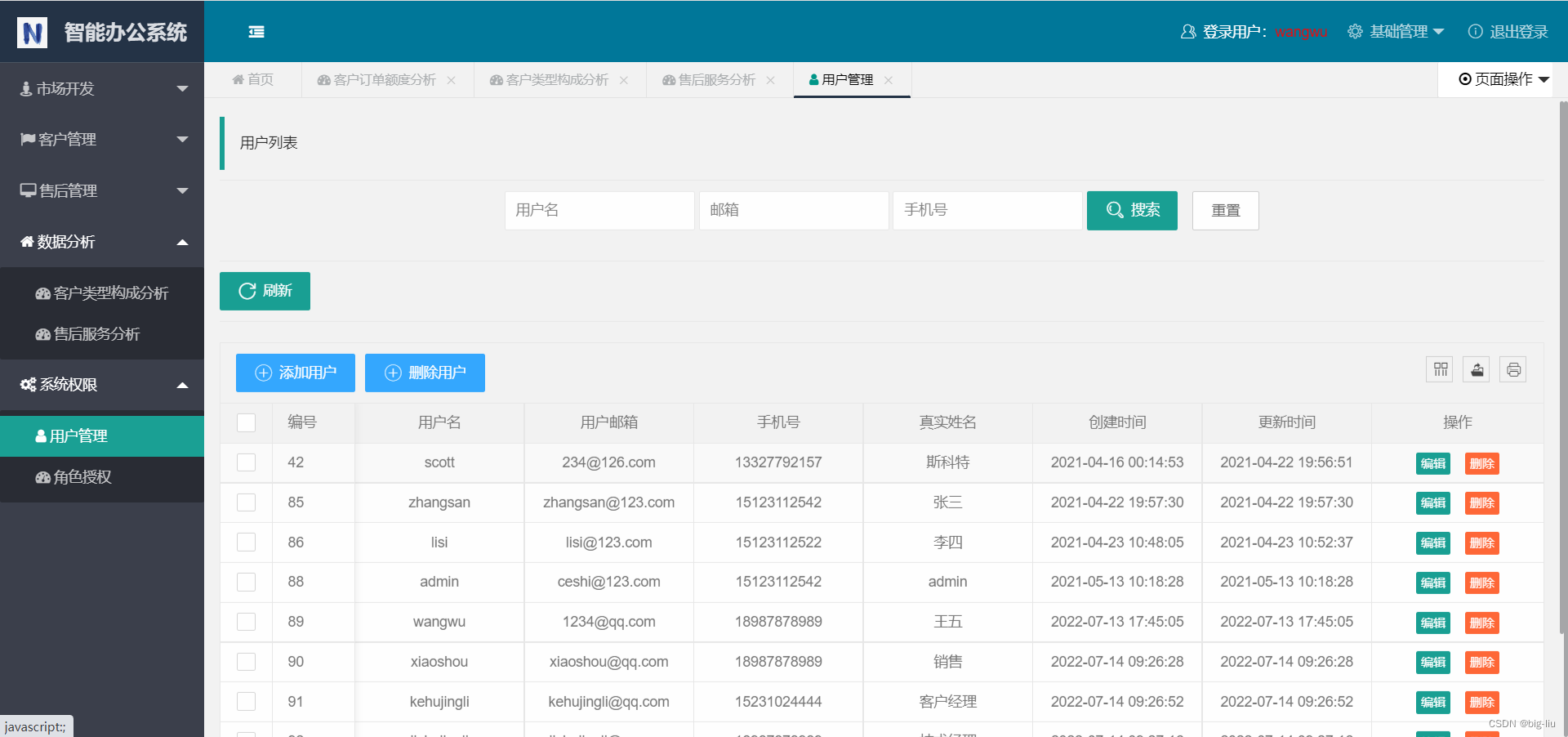Click the 市场开发 person icon in sidebar

coord(26,89)
